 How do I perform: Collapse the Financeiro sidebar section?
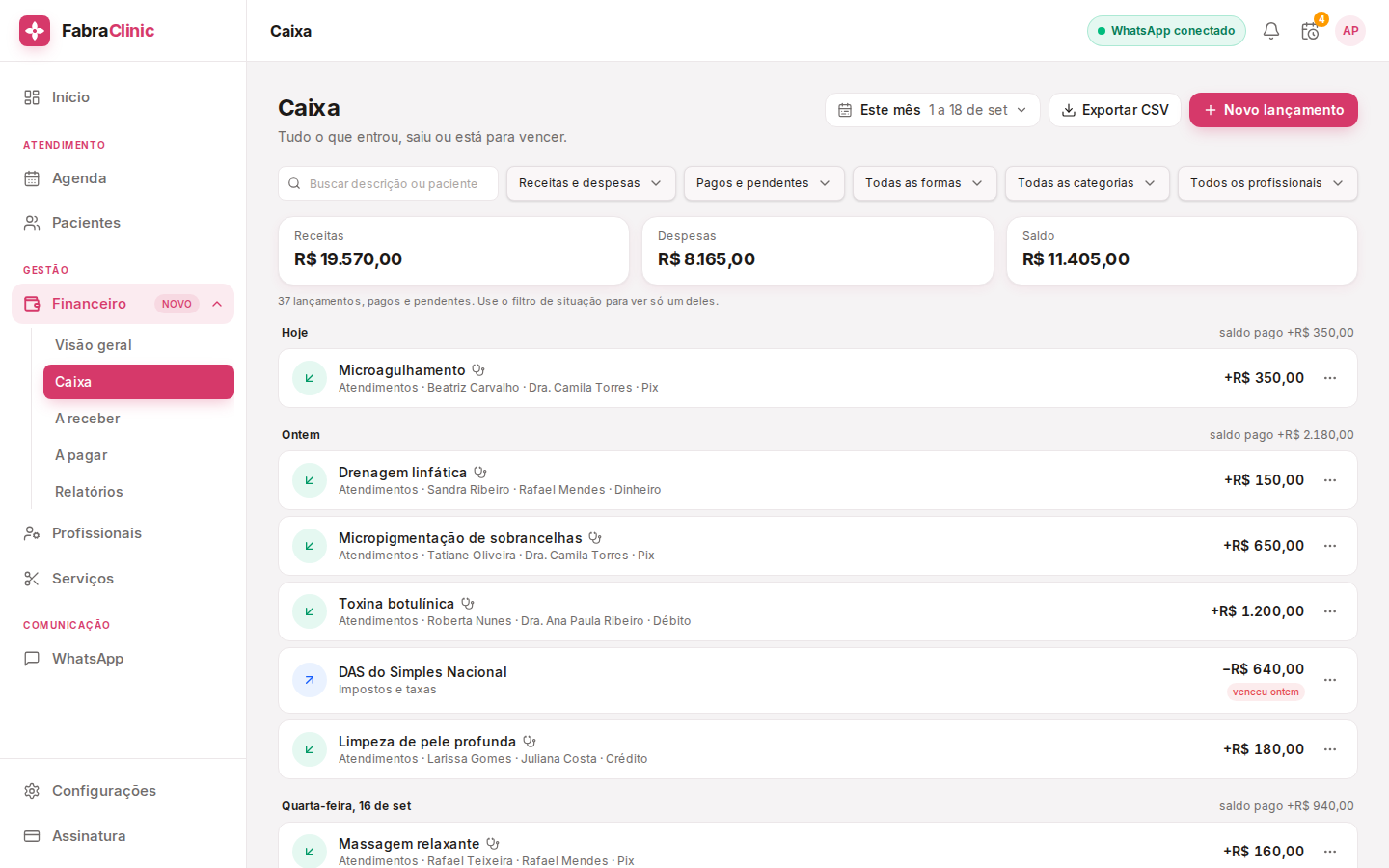coord(217,304)
